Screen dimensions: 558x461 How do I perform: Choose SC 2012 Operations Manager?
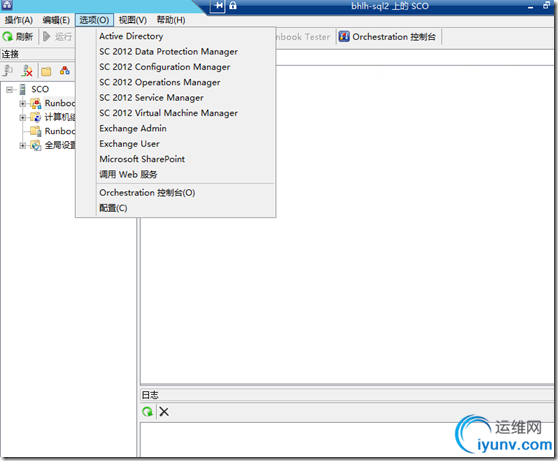click(x=176, y=82)
